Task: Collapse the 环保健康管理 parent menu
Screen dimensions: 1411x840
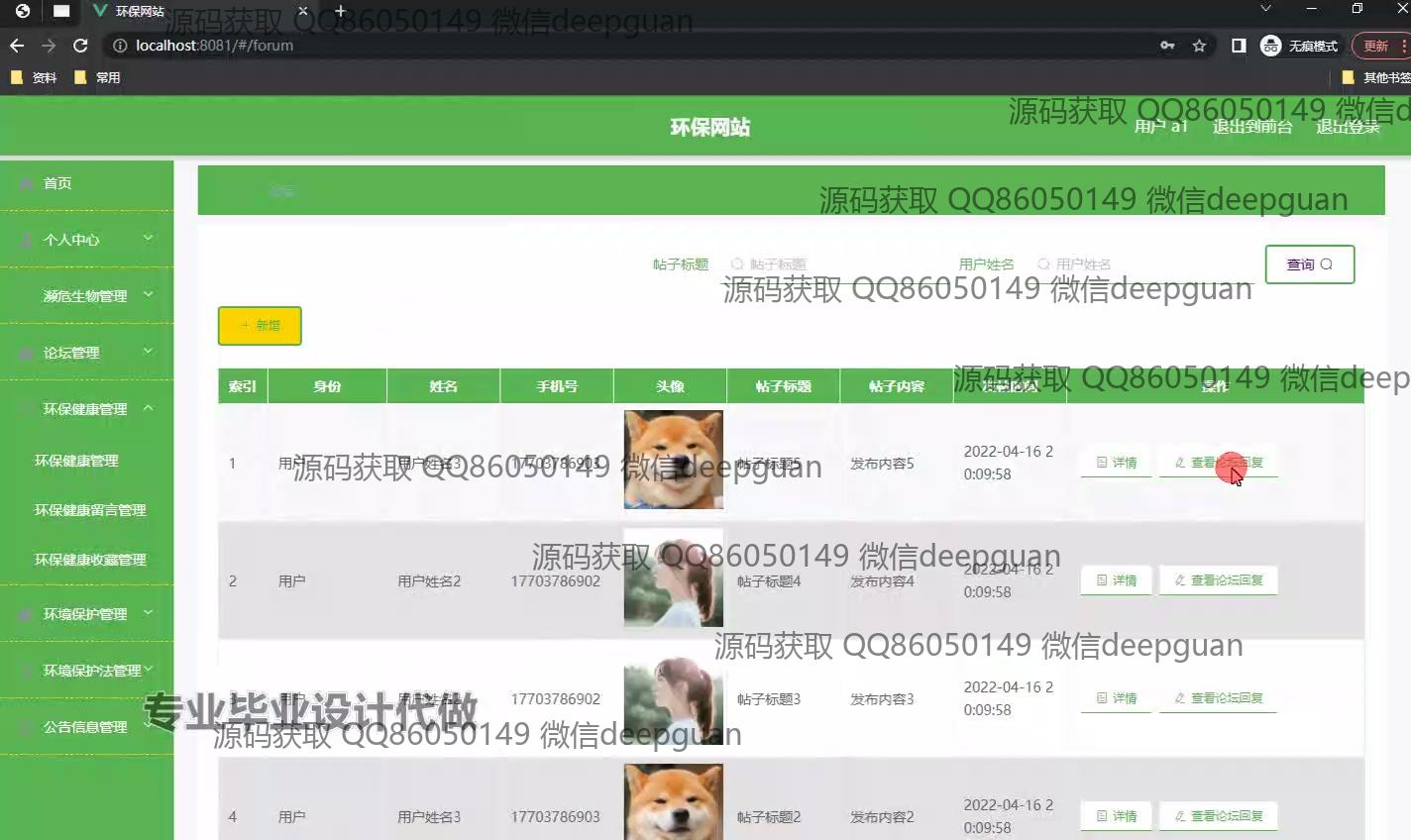Action: (x=87, y=409)
